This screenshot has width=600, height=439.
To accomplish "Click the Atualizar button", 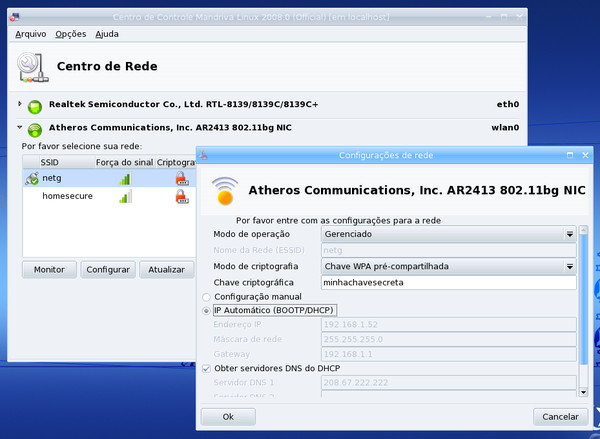I will (x=166, y=269).
